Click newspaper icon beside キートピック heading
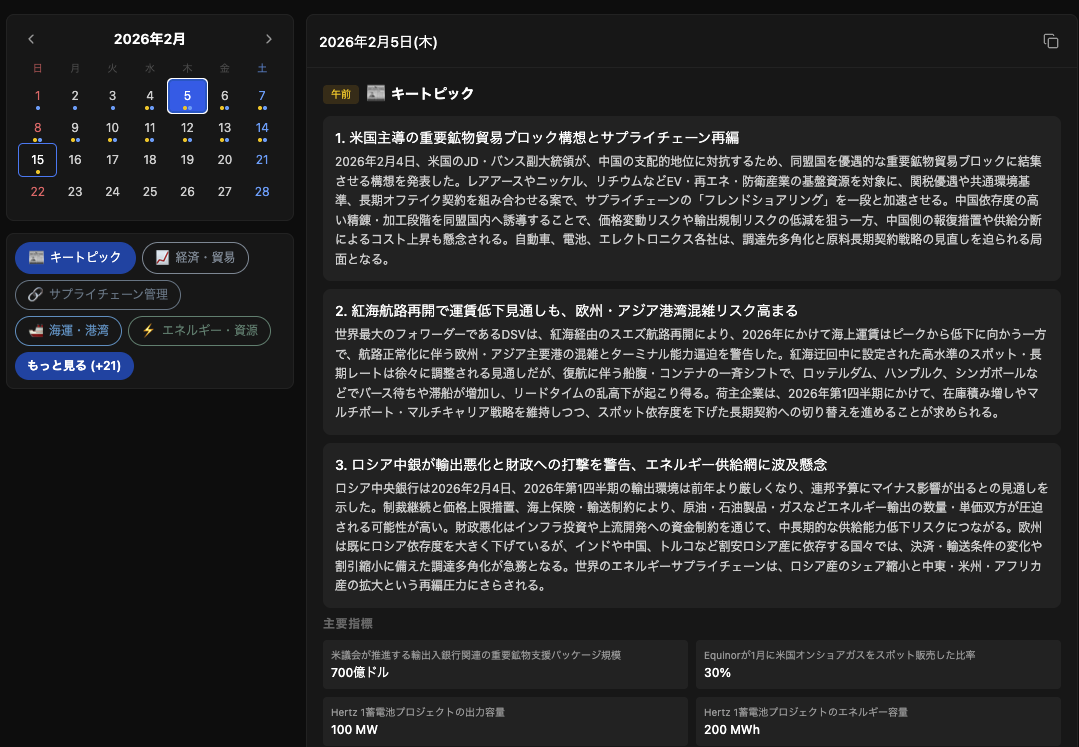The width and height of the screenshot is (1079, 747). pos(376,93)
